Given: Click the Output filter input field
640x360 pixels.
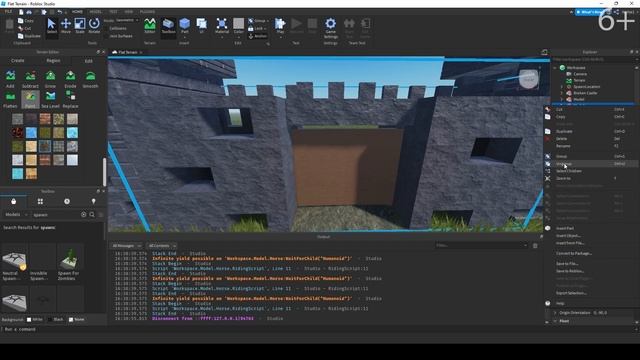Looking at the screenshot, I should [482, 245].
